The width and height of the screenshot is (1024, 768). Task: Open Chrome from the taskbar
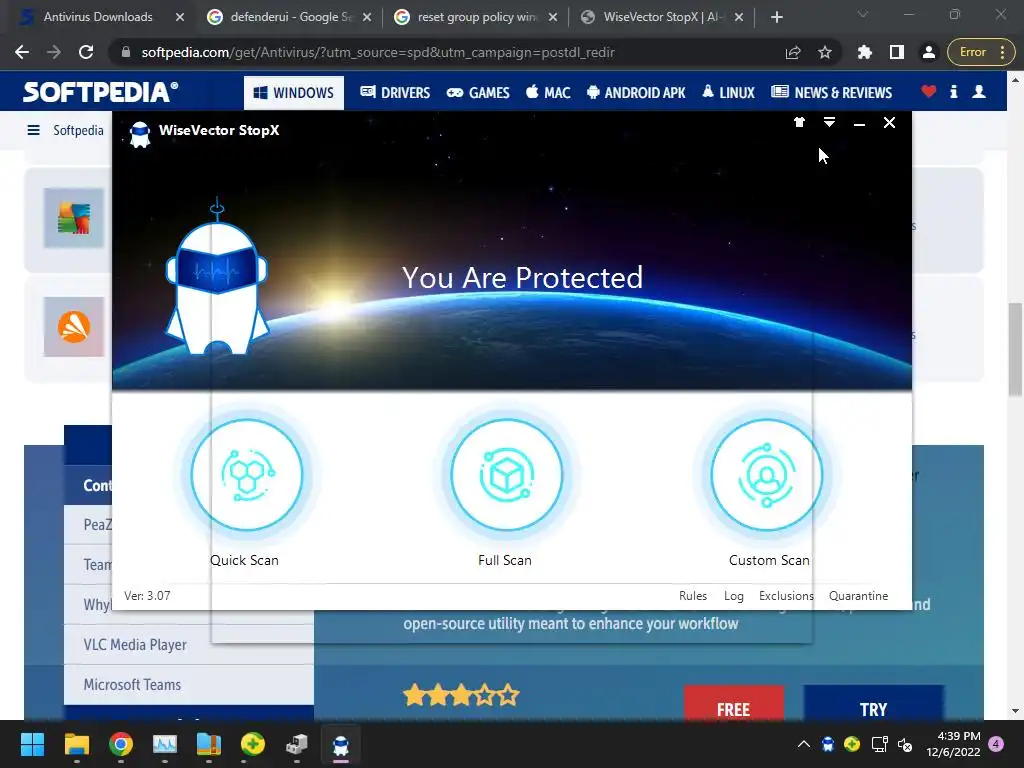pyautogui.click(x=121, y=744)
